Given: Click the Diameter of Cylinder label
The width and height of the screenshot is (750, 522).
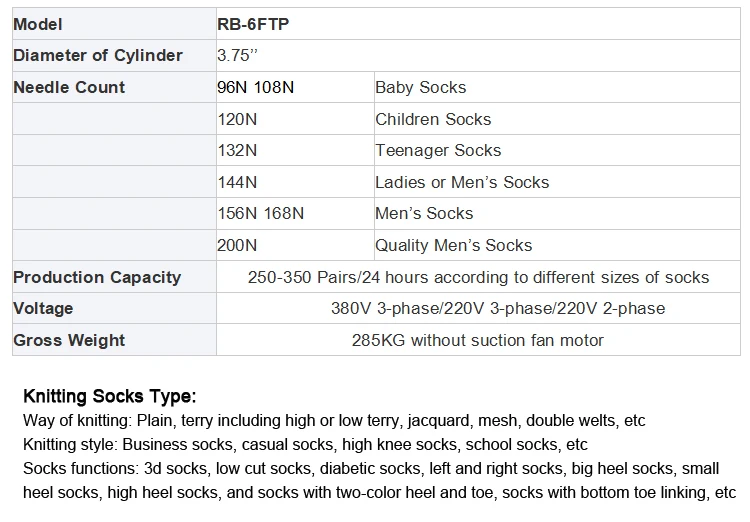Looking at the screenshot, I should point(97,56).
